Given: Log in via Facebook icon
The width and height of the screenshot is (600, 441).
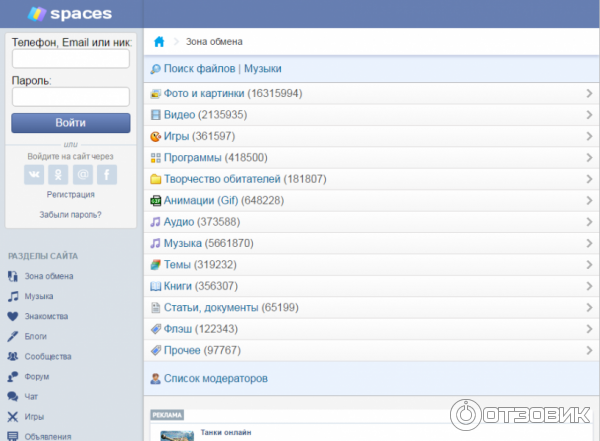Looking at the screenshot, I should 106,175.
